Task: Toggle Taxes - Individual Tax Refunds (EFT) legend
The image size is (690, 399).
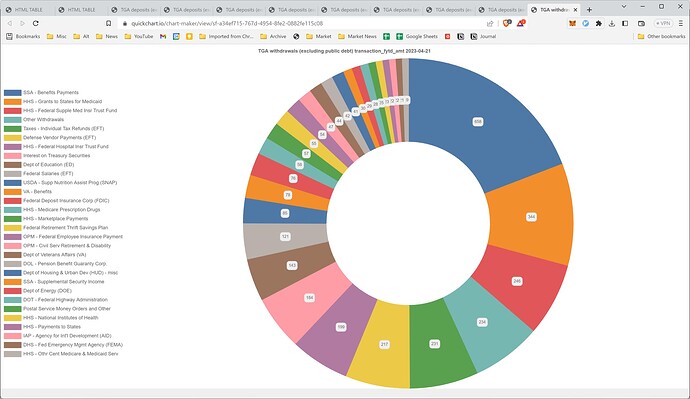Action: click(x=54, y=128)
